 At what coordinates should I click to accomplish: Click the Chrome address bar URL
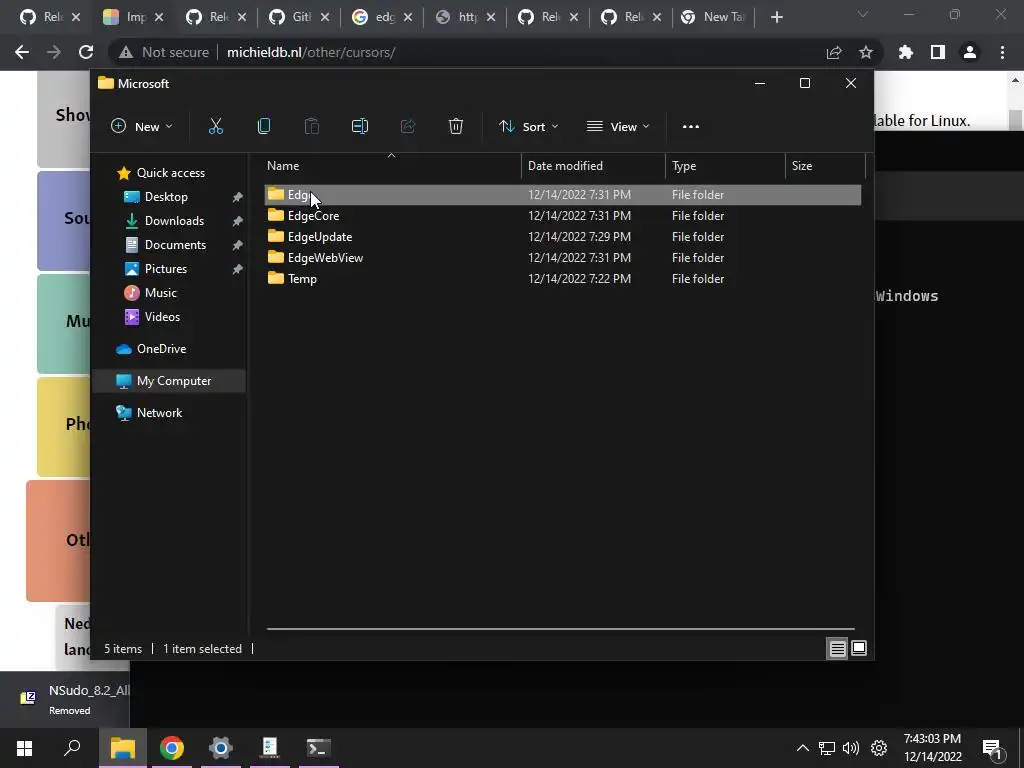(x=311, y=52)
